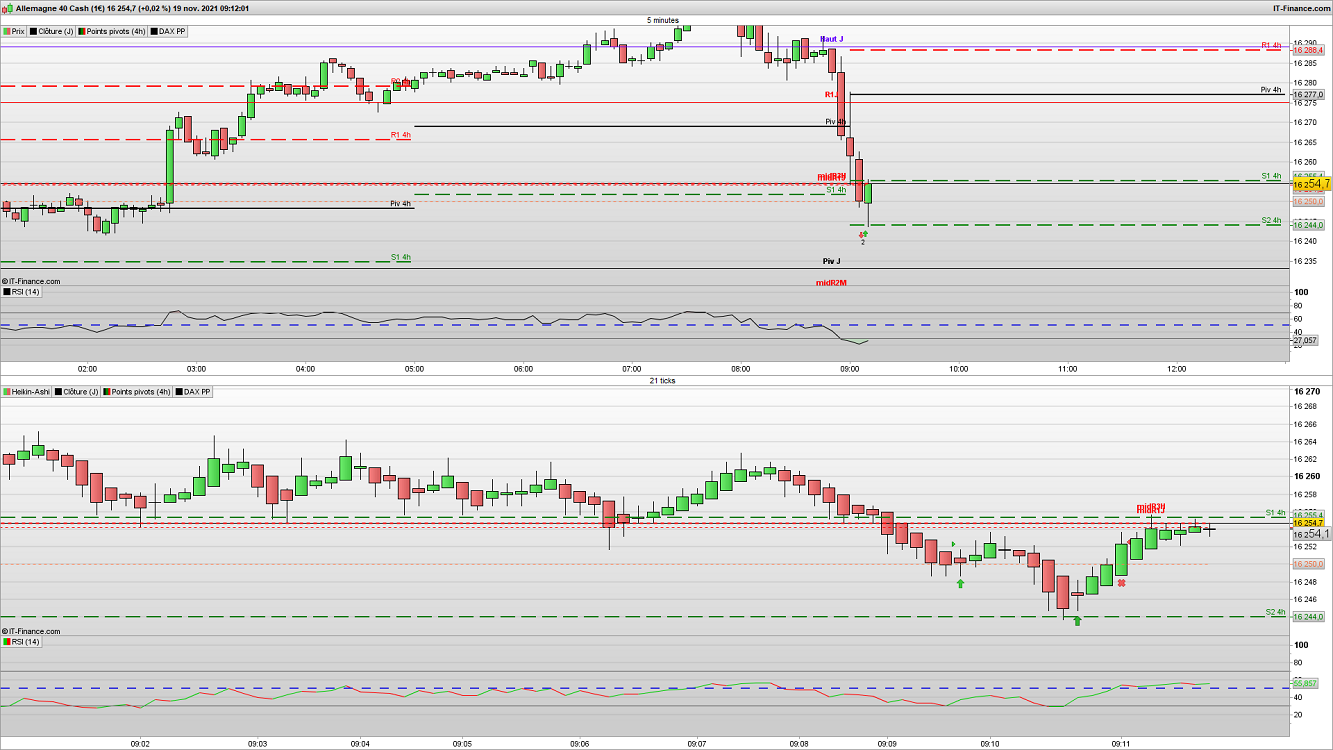Click the 16 254,1 current price label
The image size is (1333, 750).
coord(1311,534)
